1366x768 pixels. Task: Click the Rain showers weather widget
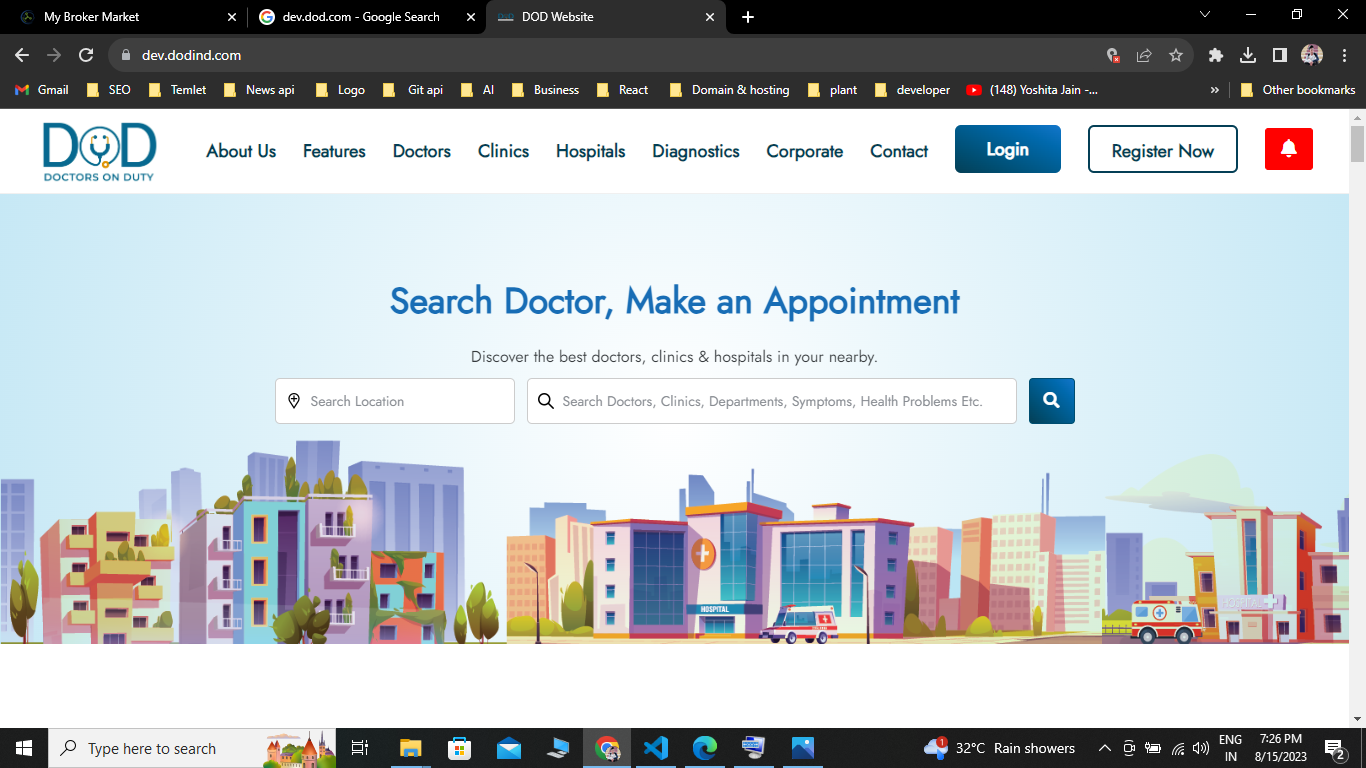pyautogui.click(x=1000, y=747)
